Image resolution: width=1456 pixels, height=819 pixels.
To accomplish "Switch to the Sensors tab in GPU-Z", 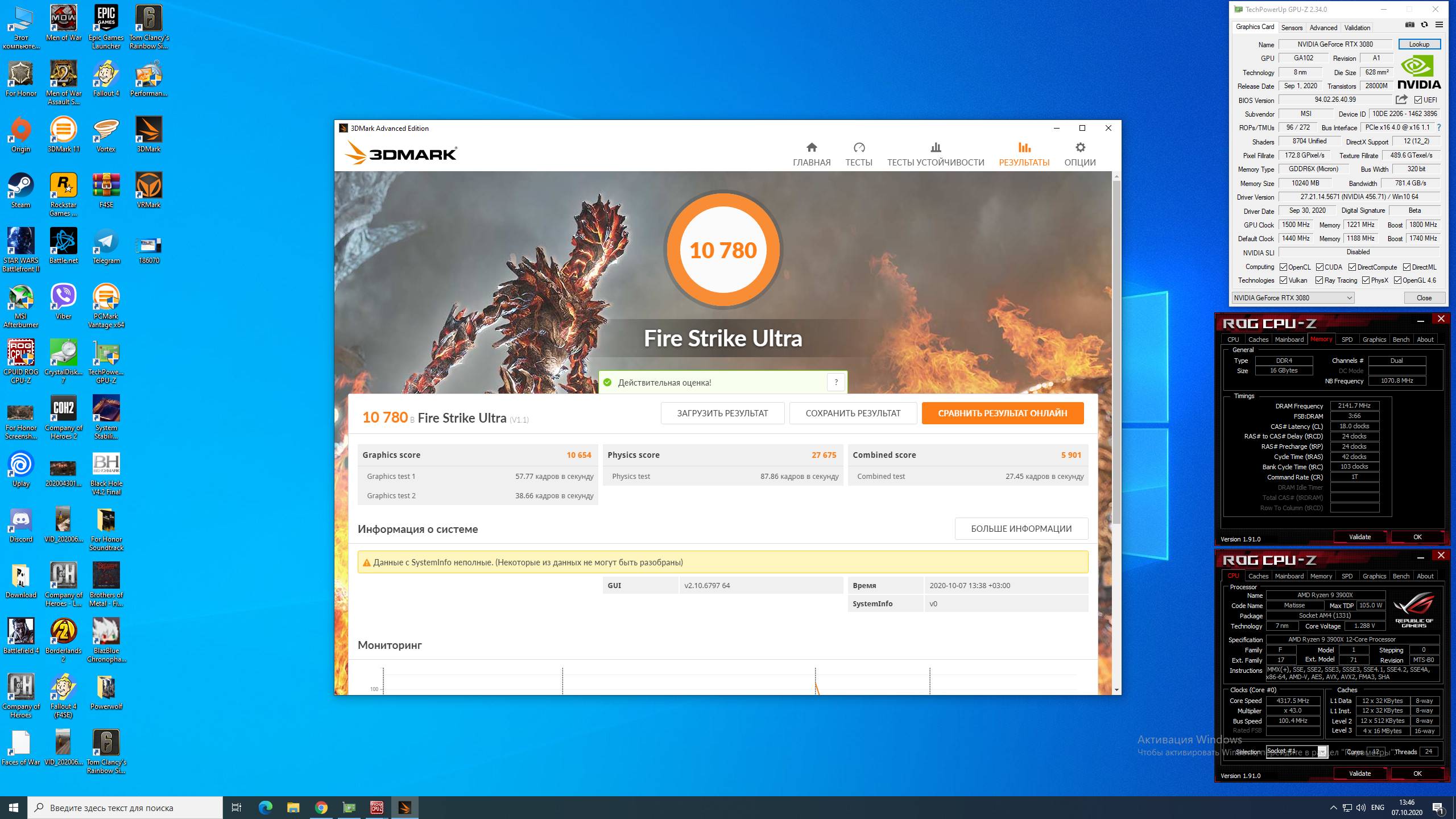I will [x=1292, y=27].
